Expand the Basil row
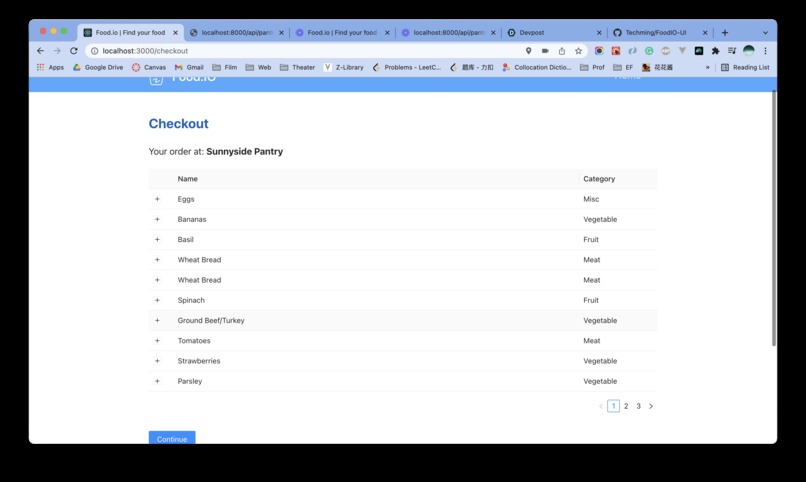The width and height of the screenshot is (806, 482). pyautogui.click(x=157, y=239)
